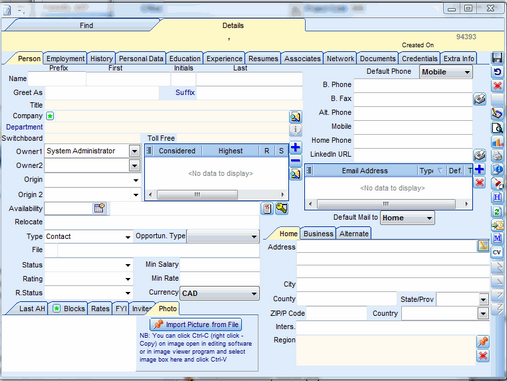Expand the Status dropdown

[128, 265]
